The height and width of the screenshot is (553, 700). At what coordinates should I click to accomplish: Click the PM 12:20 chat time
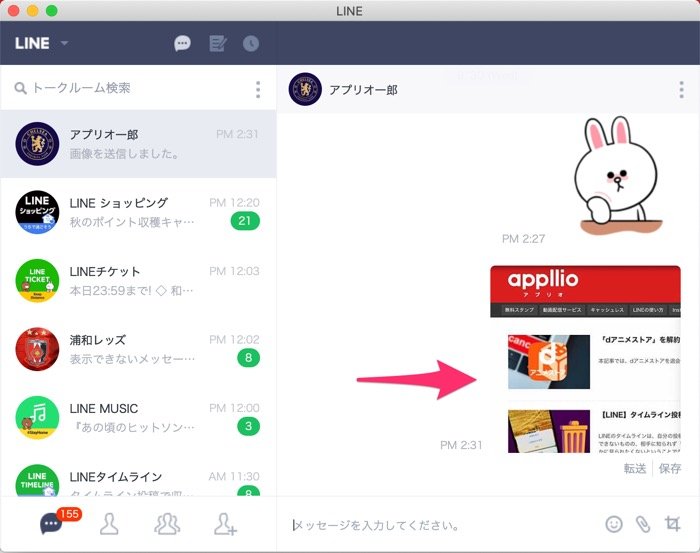click(x=234, y=203)
